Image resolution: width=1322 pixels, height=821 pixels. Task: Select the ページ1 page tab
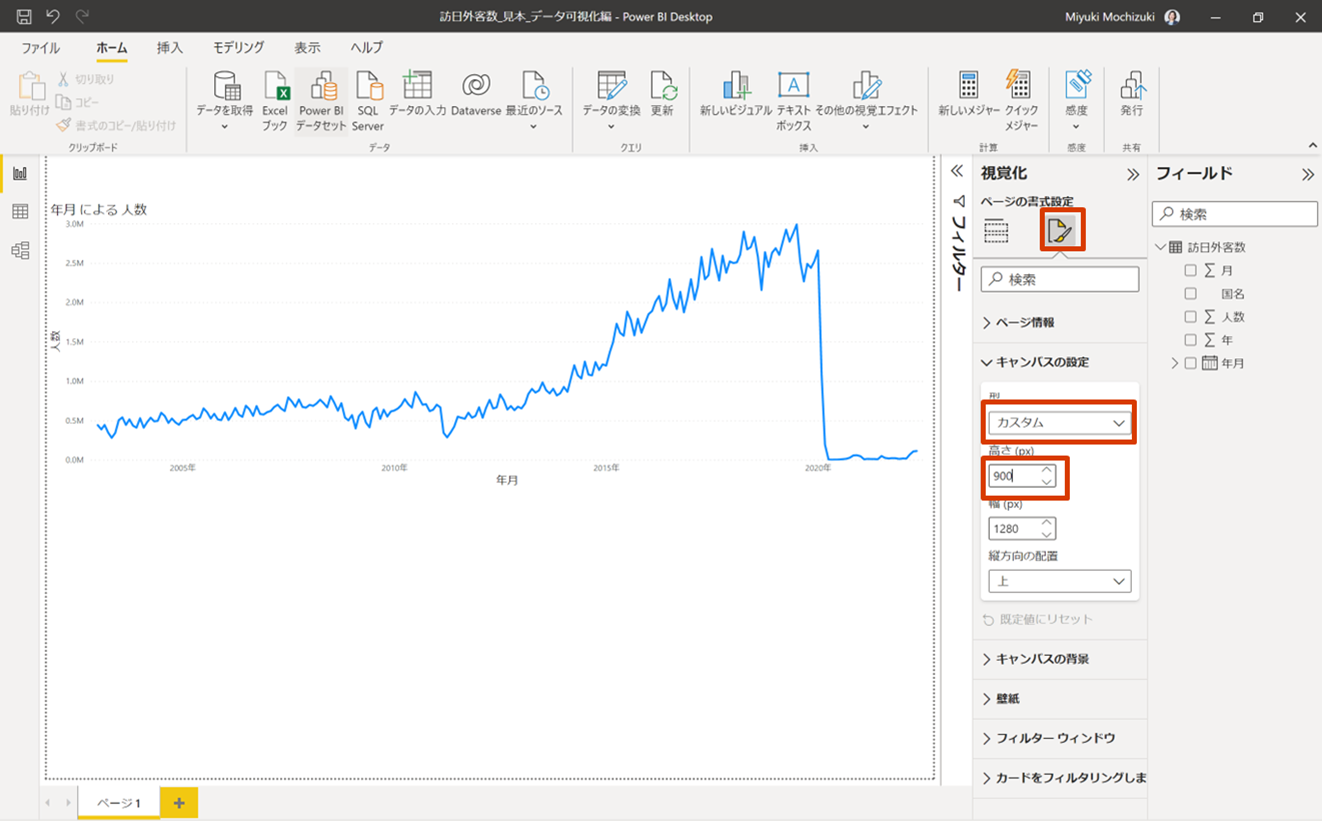pyautogui.click(x=119, y=803)
